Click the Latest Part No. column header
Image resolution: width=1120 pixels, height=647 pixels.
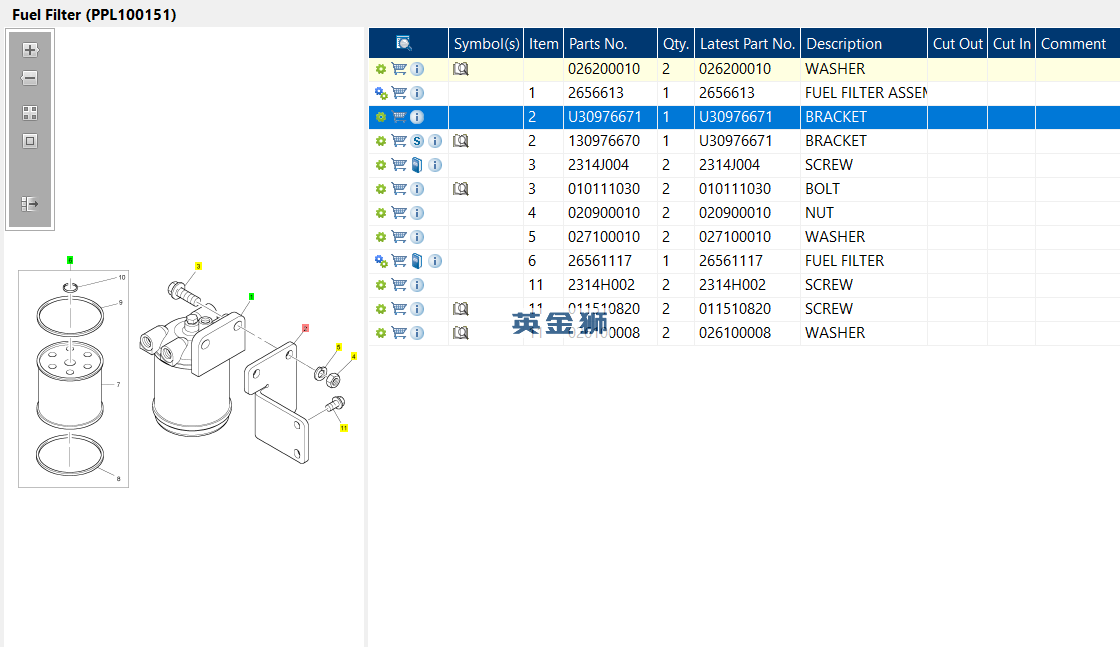747,43
